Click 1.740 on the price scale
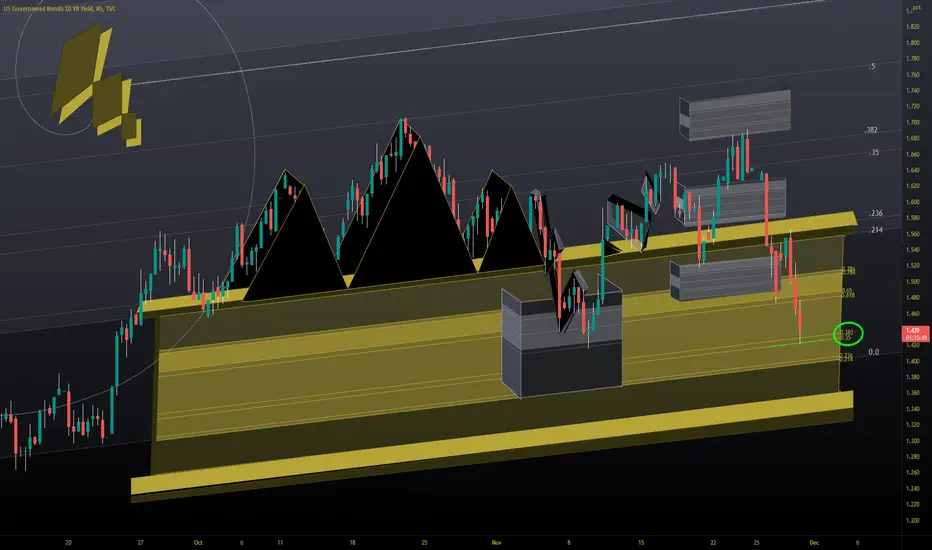932x550 pixels. (x=912, y=91)
